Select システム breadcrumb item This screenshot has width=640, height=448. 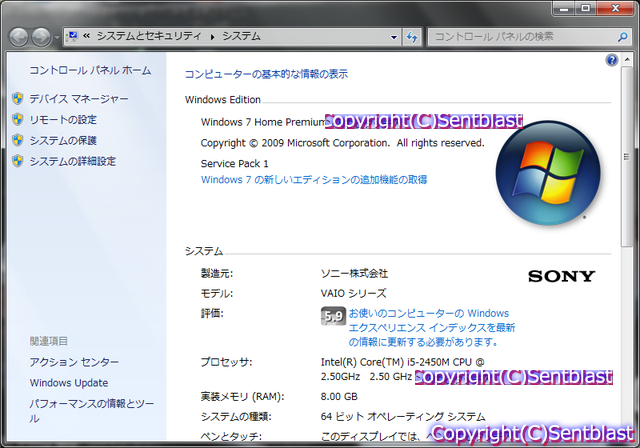pyautogui.click(x=241, y=36)
